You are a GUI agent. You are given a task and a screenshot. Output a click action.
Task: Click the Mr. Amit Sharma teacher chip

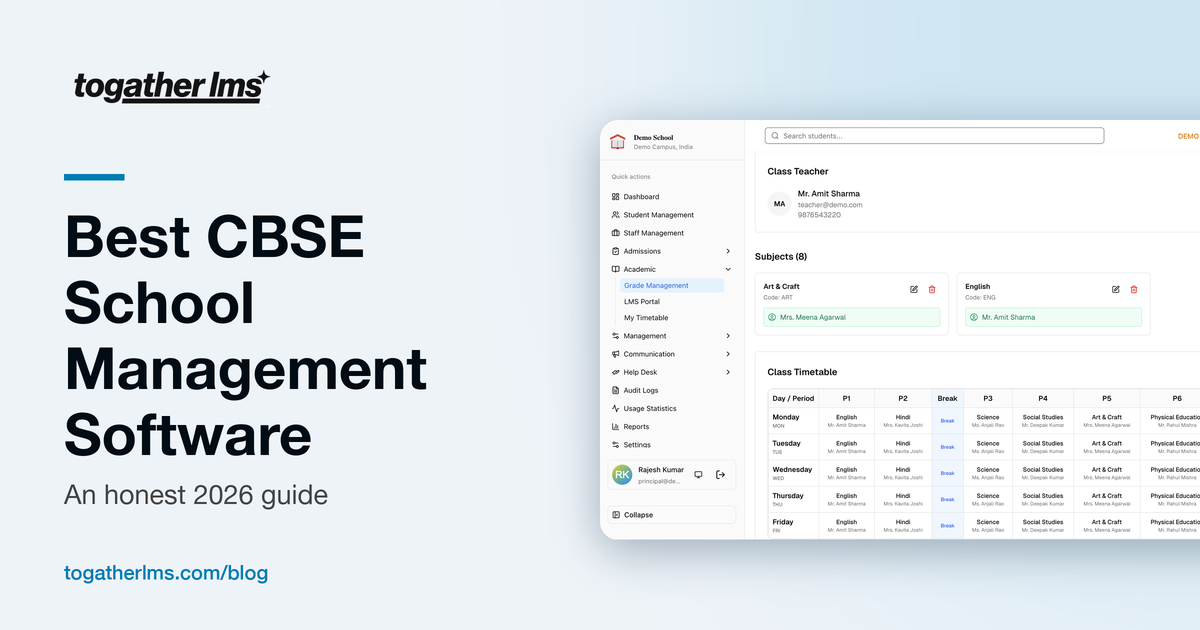[x=1053, y=317]
